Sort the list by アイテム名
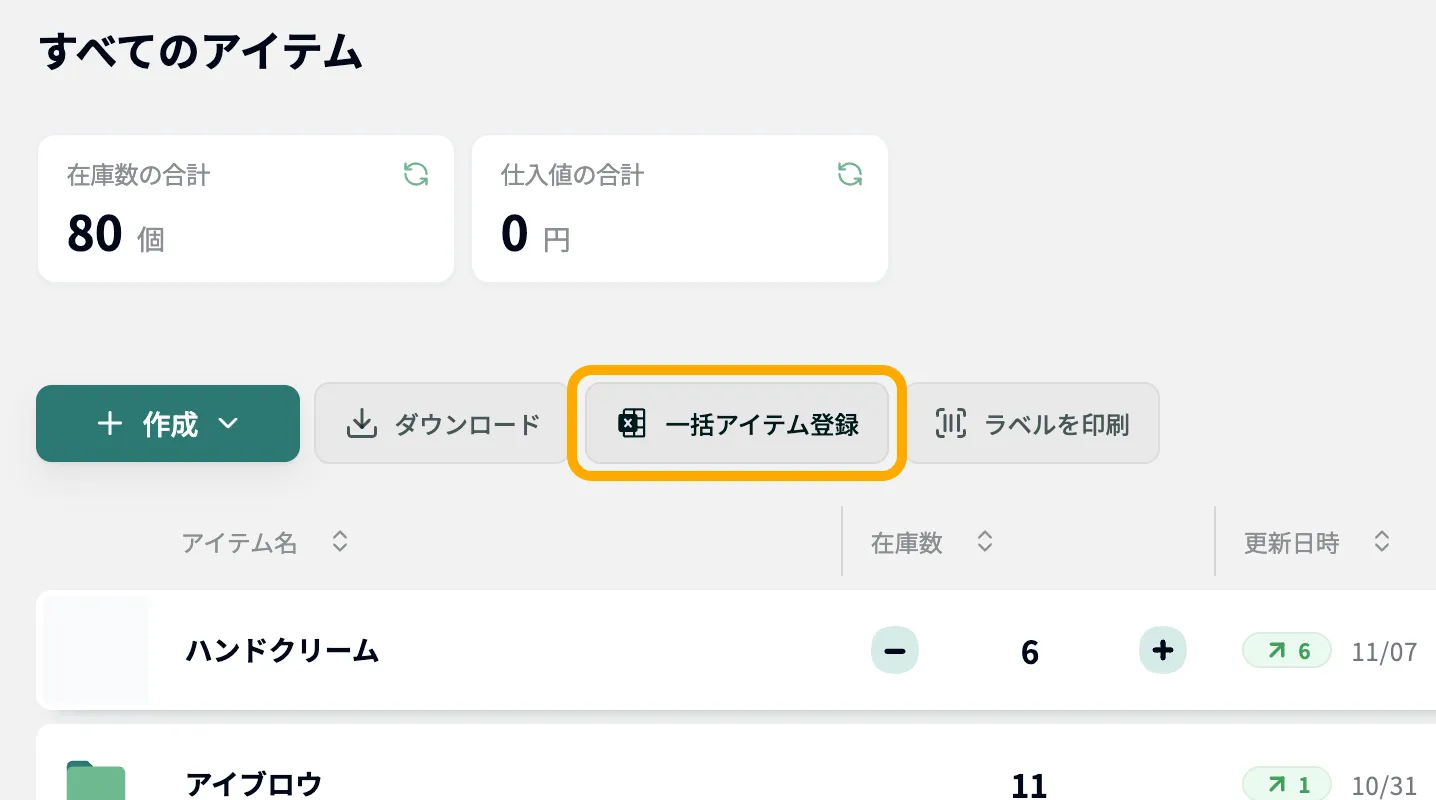The height and width of the screenshot is (800, 1436). [x=340, y=541]
